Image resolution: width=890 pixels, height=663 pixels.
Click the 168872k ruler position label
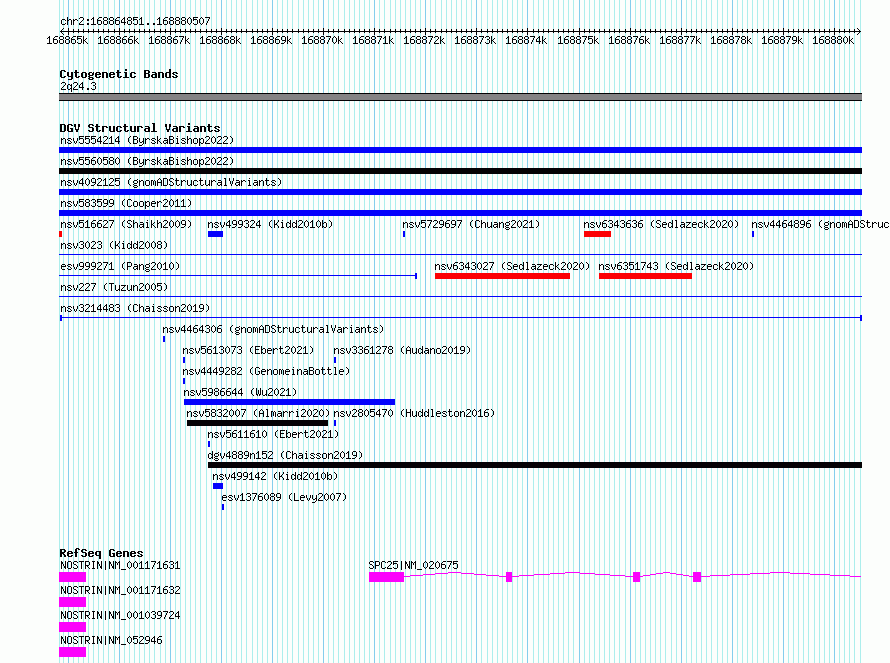click(x=424, y=40)
